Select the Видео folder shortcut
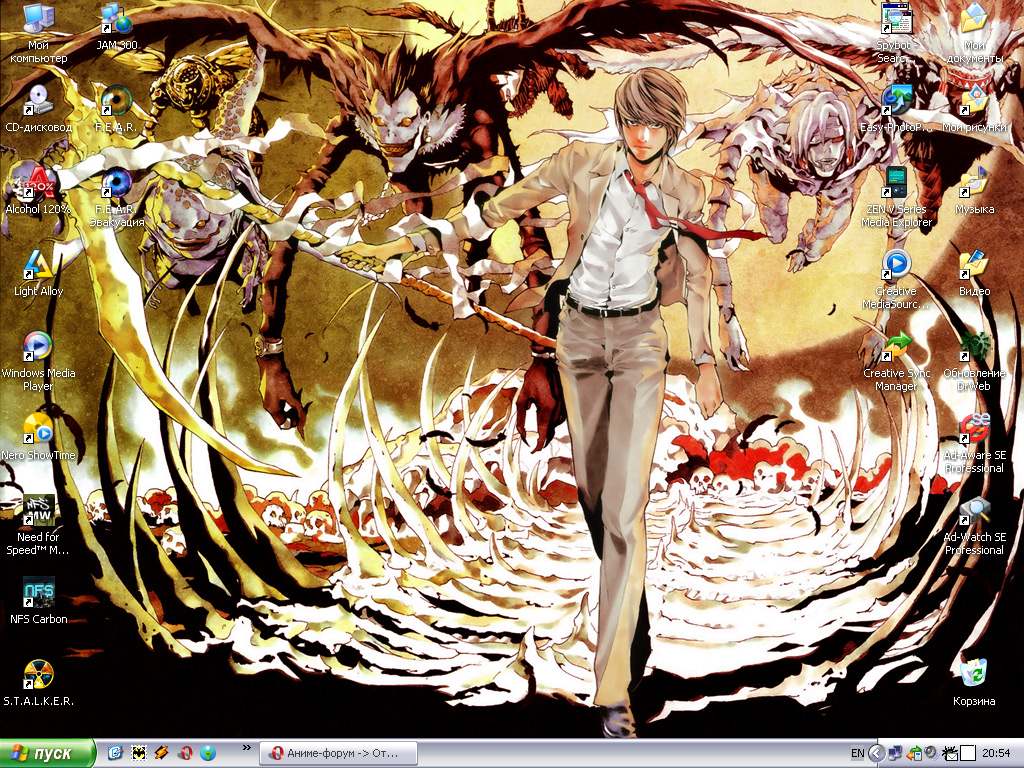1024x768 pixels. [974, 273]
